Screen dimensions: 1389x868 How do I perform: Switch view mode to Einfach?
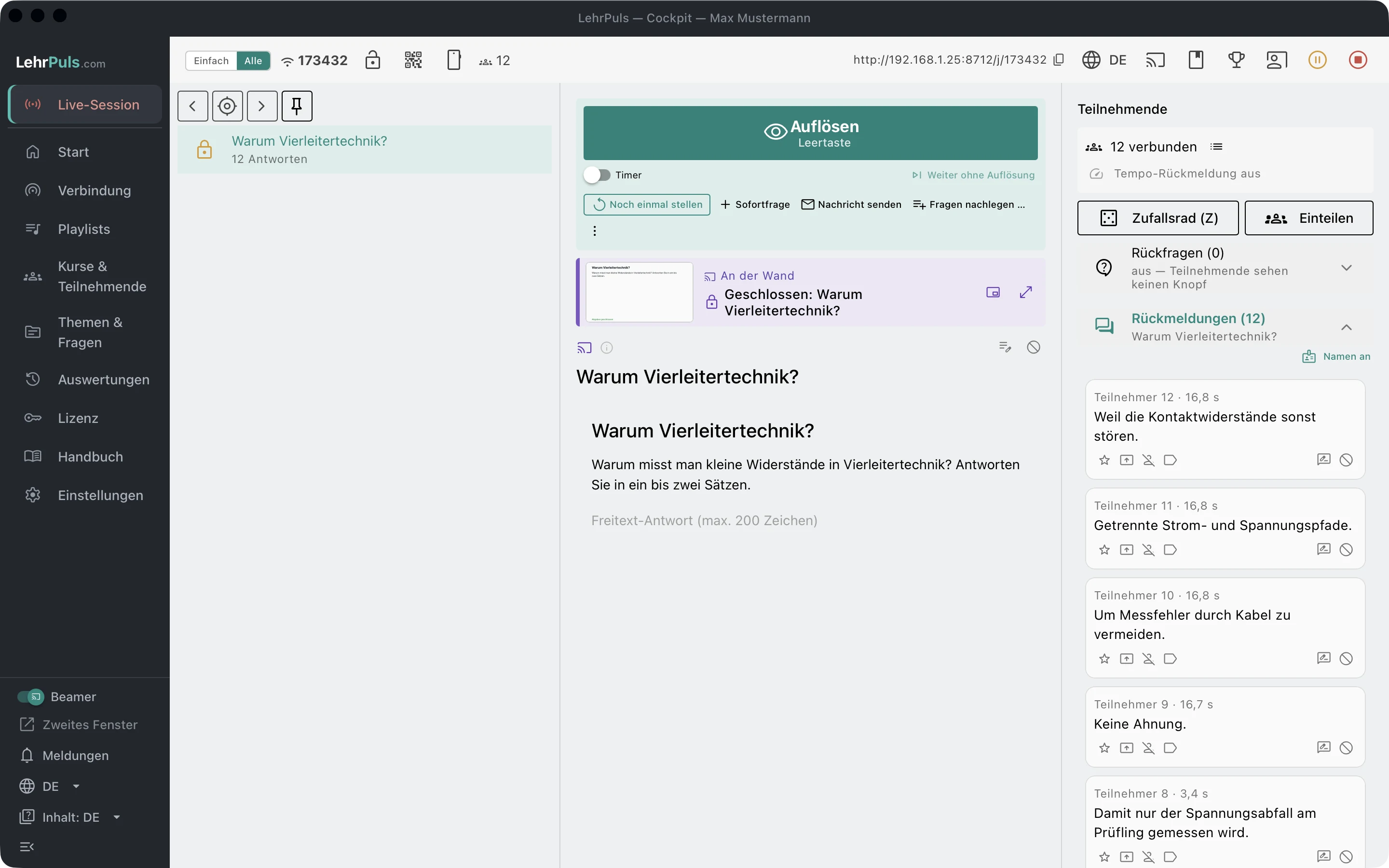(211, 60)
